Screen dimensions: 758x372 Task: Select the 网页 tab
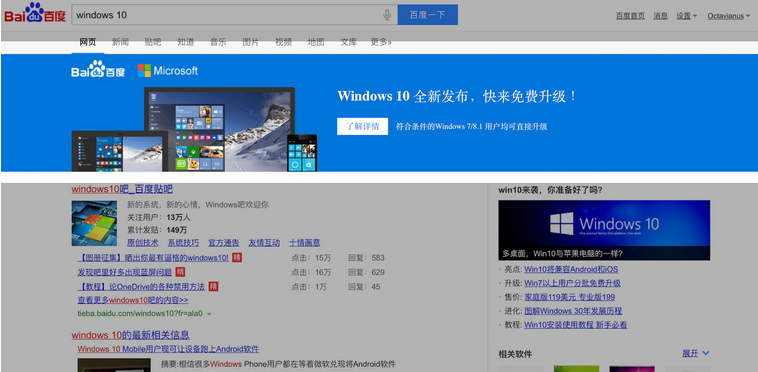click(x=87, y=42)
